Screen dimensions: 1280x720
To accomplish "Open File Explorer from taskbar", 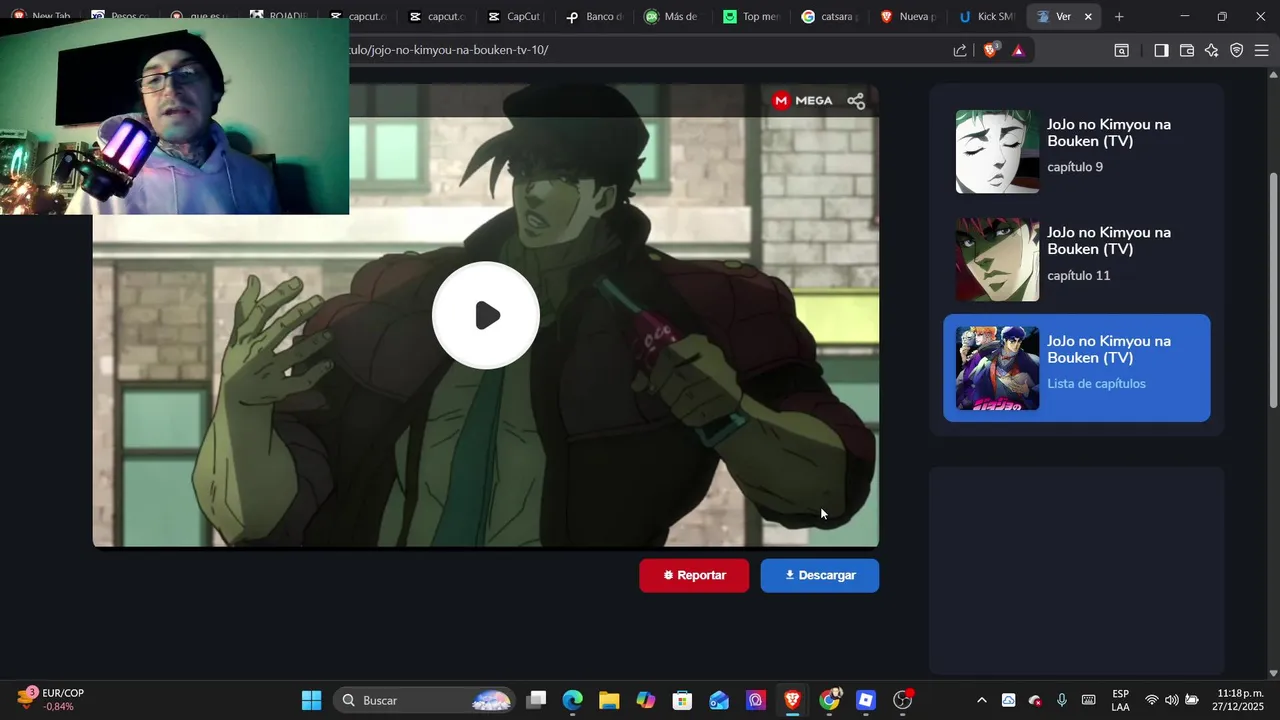I will (609, 700).
